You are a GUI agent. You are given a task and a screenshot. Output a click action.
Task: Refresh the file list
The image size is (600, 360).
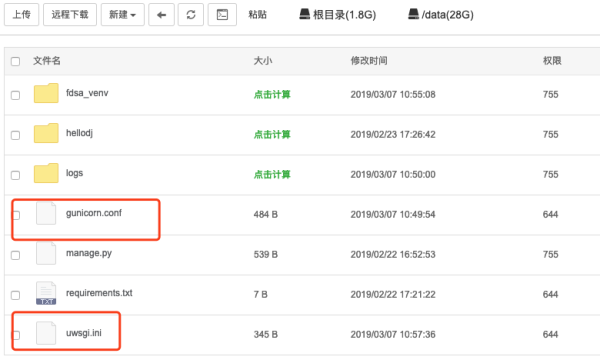coord(191,15)
